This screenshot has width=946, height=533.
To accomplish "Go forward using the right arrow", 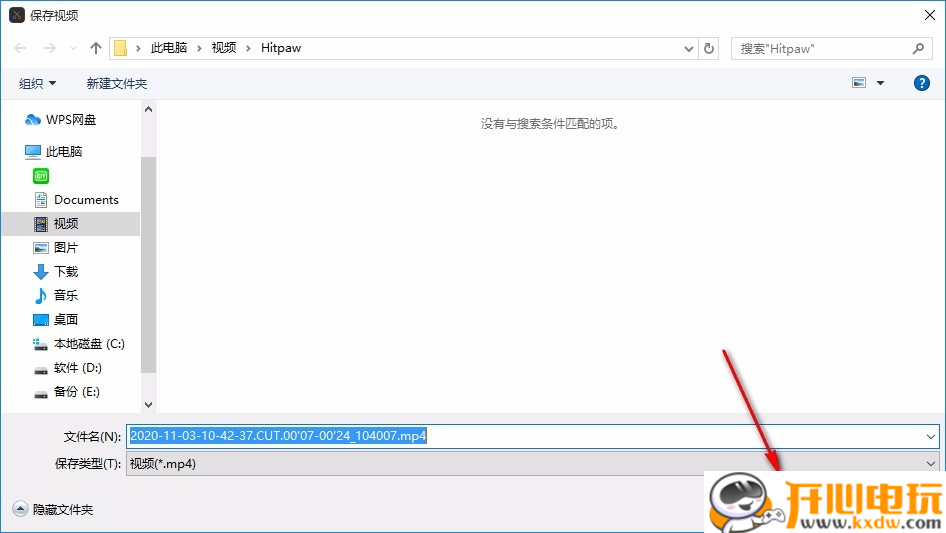I will pos(49,48).
